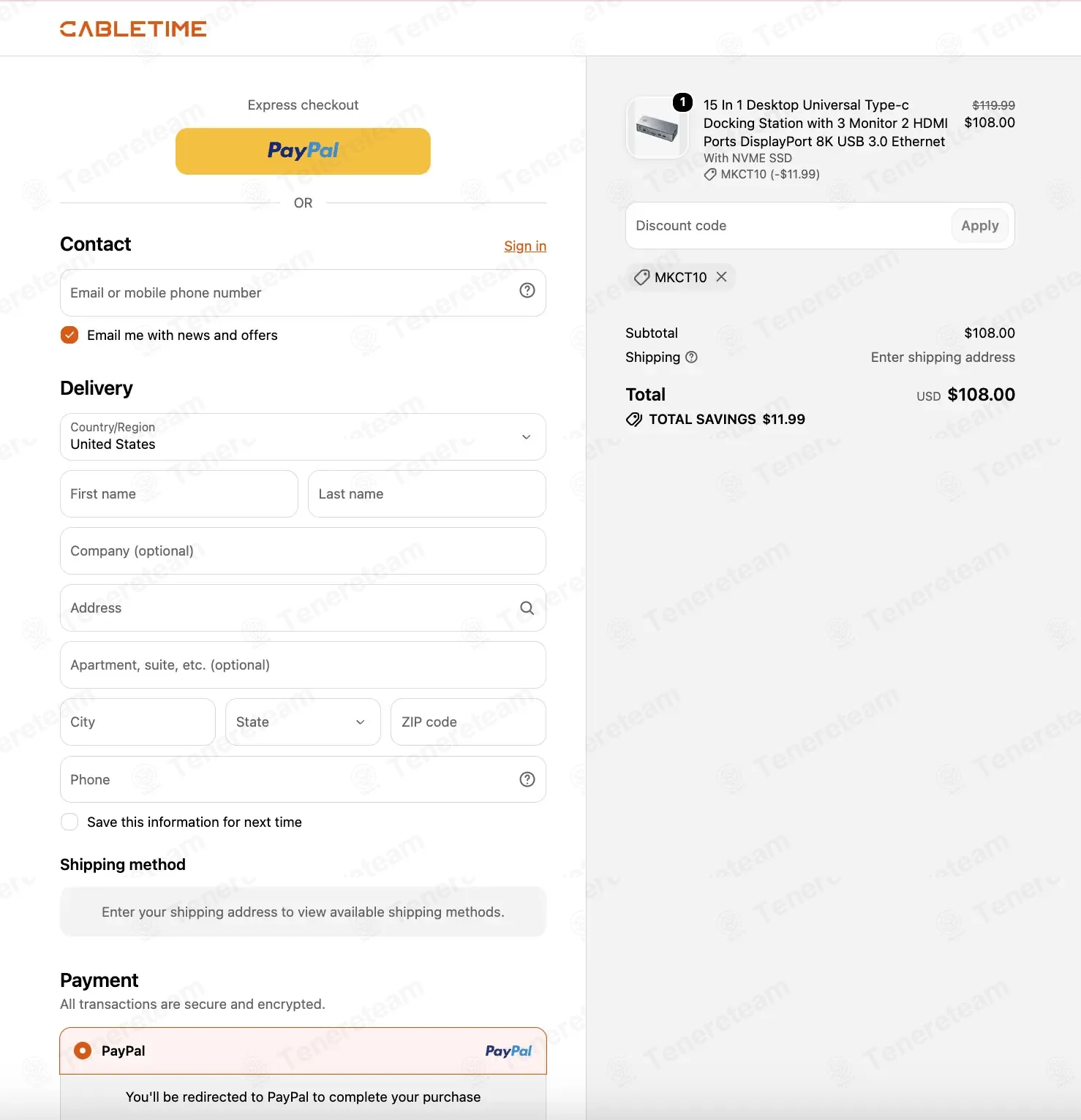This screenshot has width=1081, height=1120.
Task: Click the shipping info question mark icon
Action: 691,357
